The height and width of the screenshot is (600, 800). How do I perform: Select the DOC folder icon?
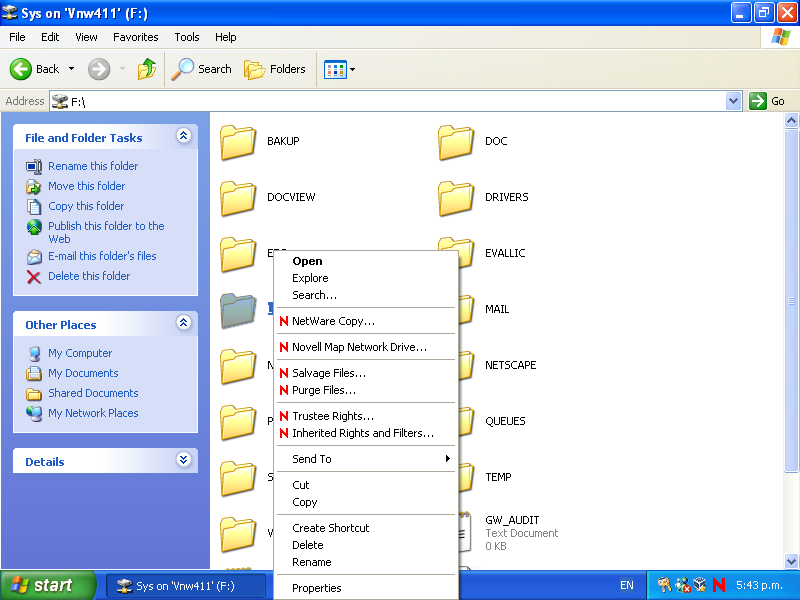point(456,142)
